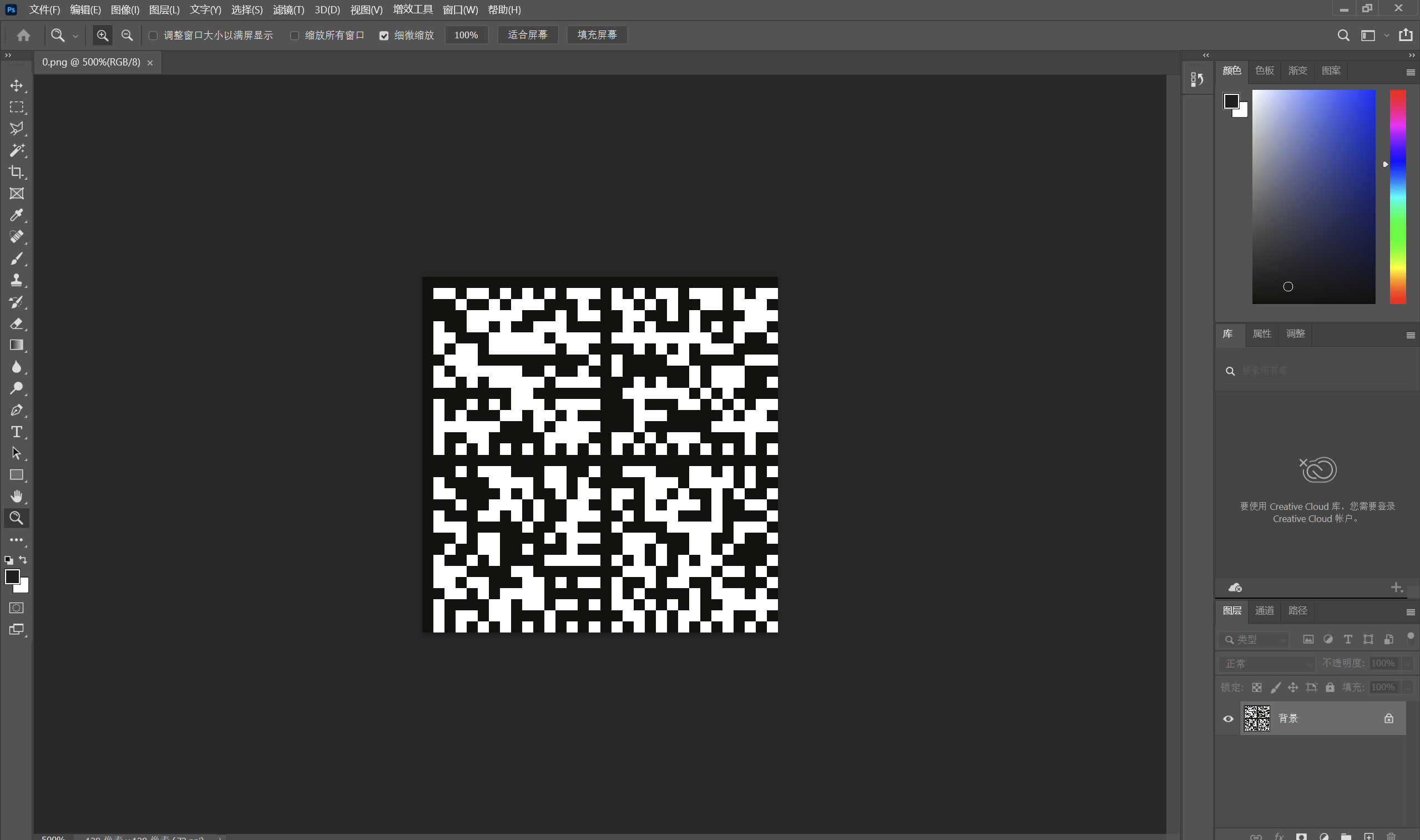
Task: Click Zoom In button in options bar
Action: tap(103, 35)
